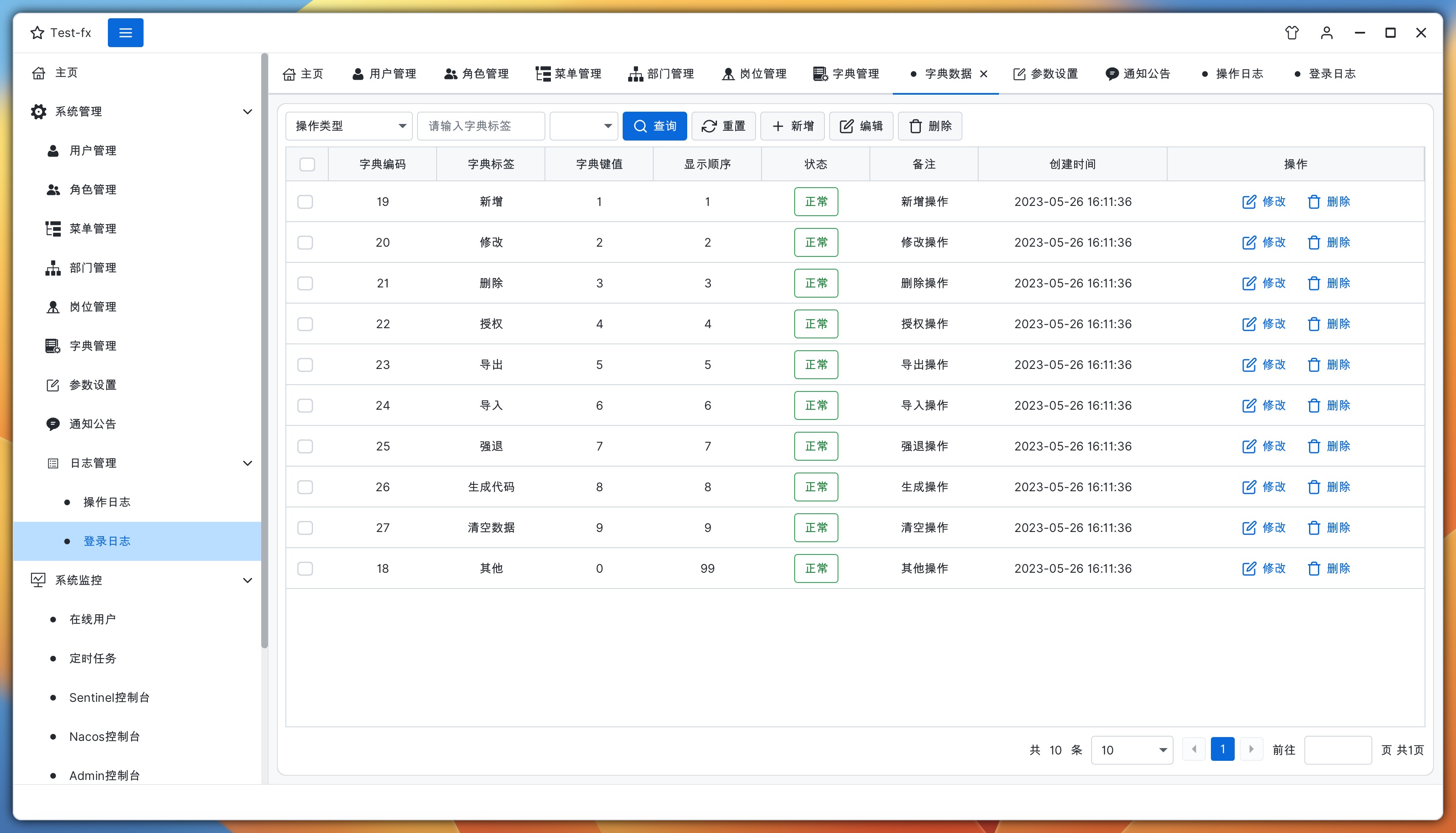1456x833 pixels.
Task: Click the gear icon next to 系统管理
Action: click(x=38, y=112)
